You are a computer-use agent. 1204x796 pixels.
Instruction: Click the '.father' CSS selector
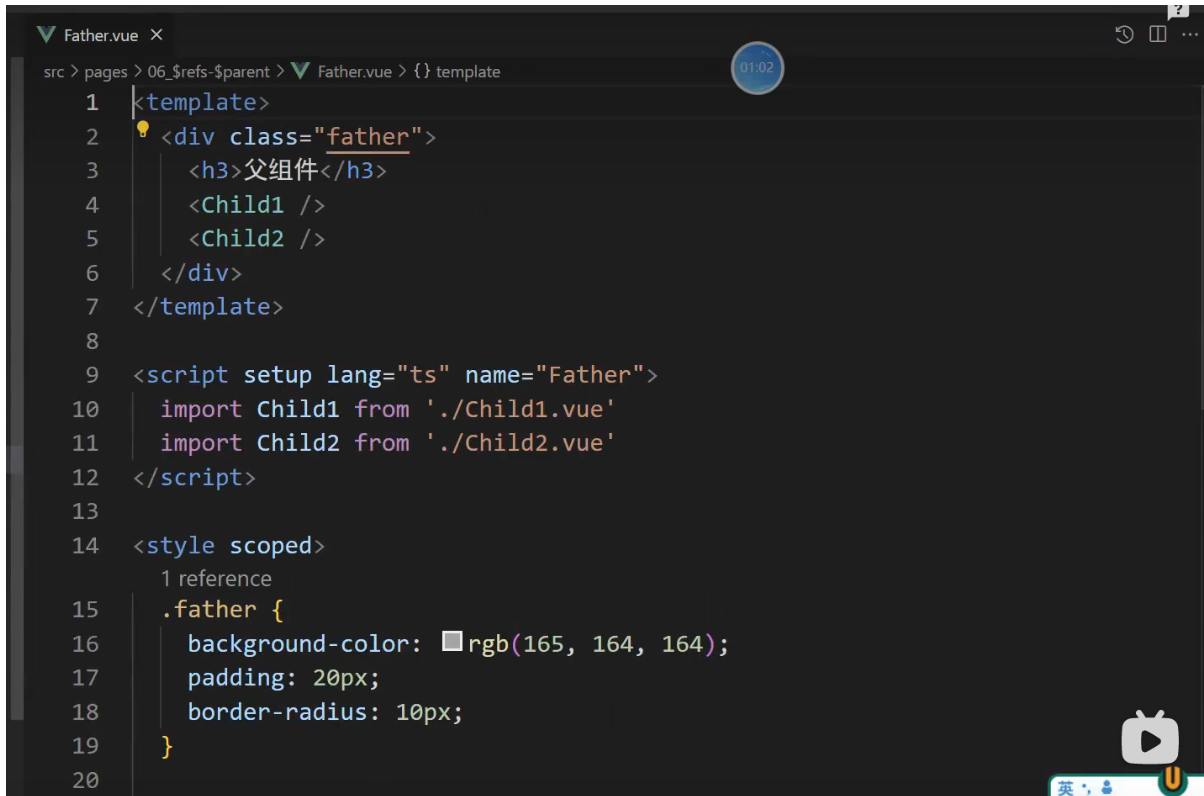pyautogui.click(x=208, y=609)
